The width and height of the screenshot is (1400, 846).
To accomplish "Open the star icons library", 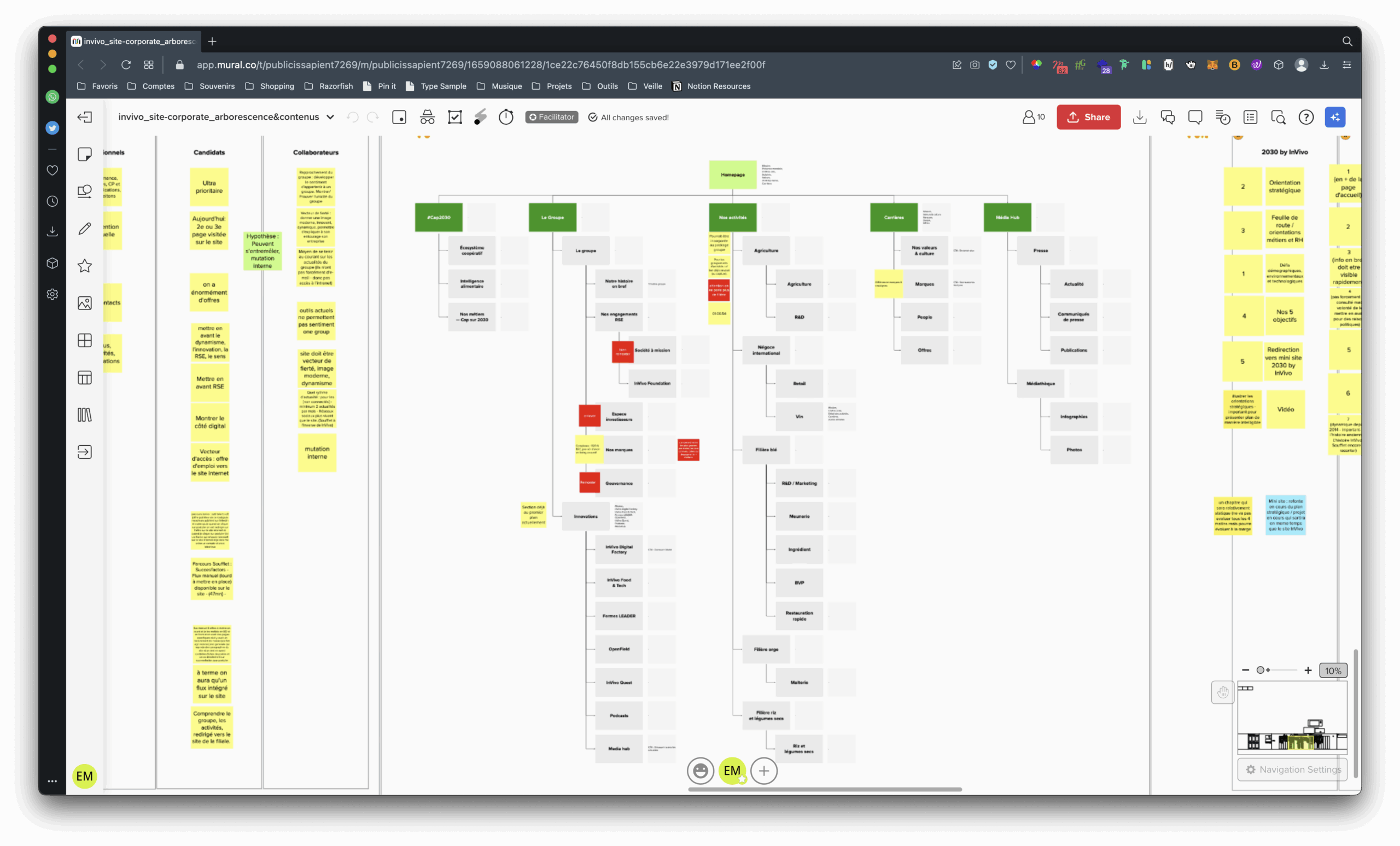I will point(85,266).
